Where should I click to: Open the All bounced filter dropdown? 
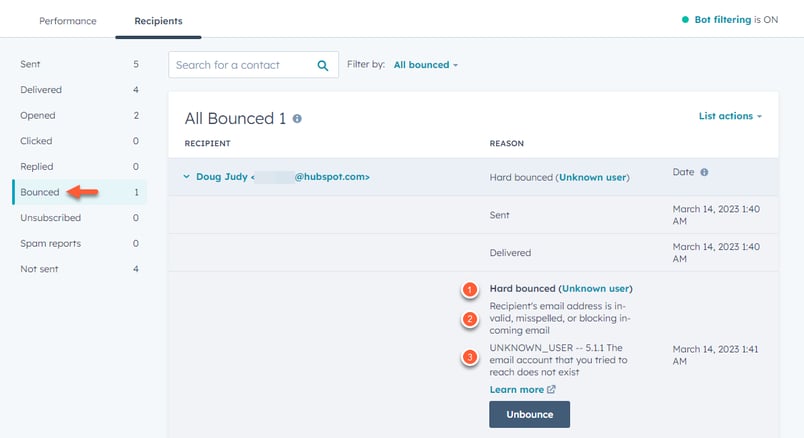pos(425,65)
